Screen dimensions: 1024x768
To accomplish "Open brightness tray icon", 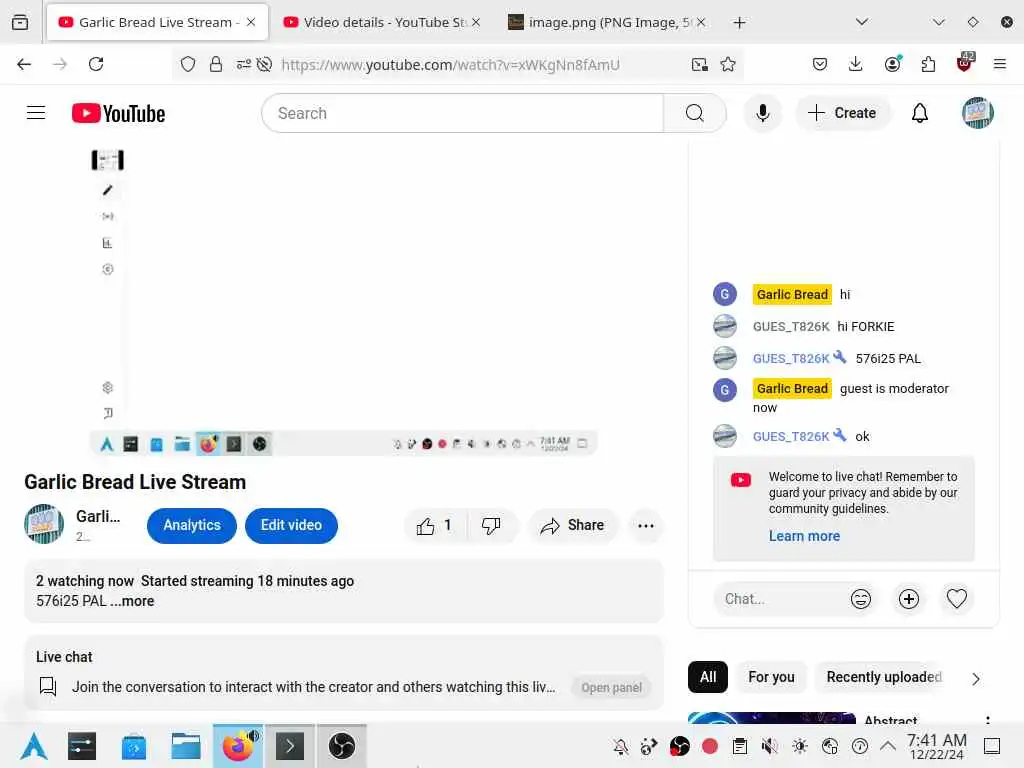I will coord(800,746).
